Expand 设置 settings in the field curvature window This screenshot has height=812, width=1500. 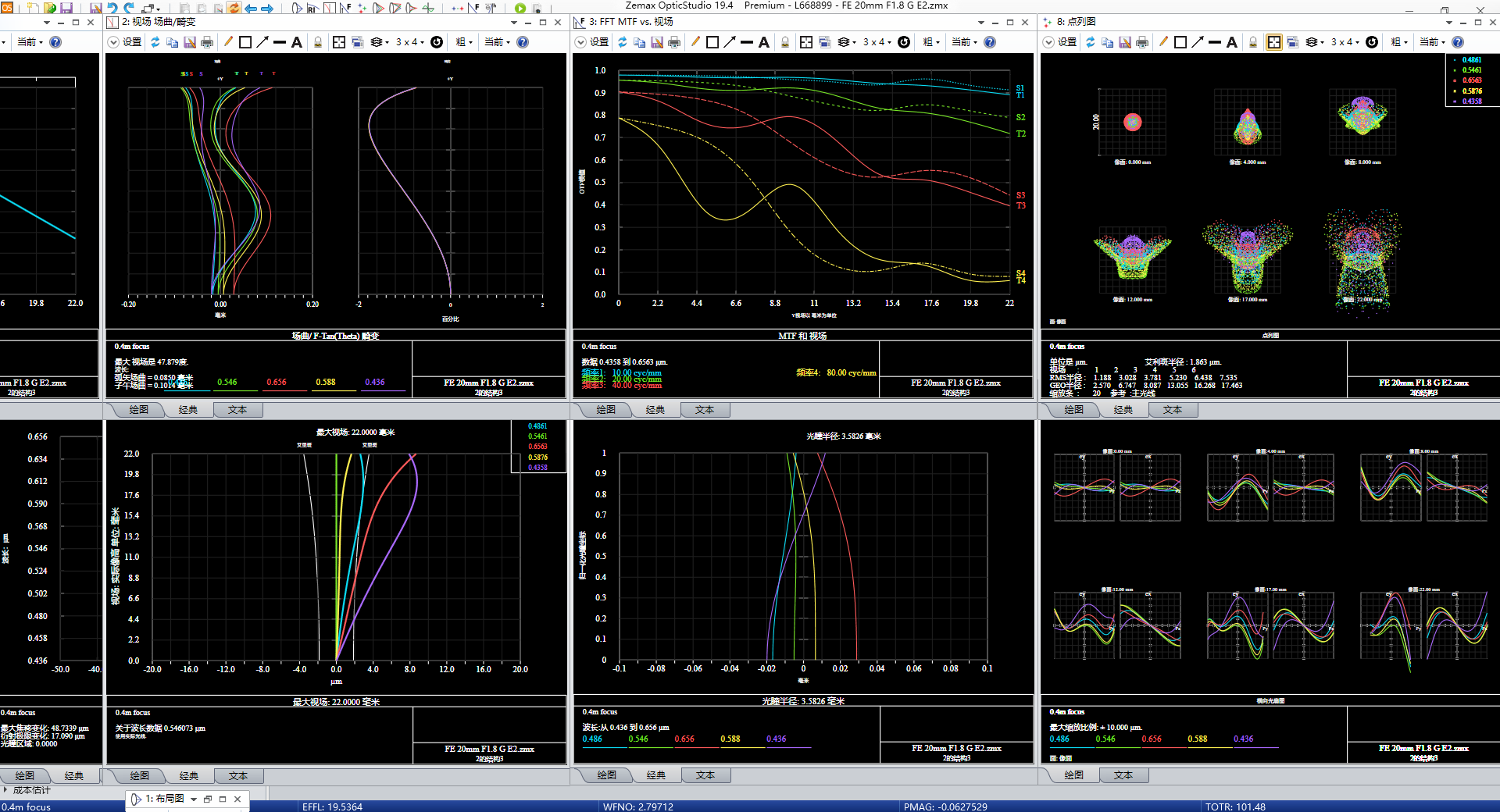125,42
